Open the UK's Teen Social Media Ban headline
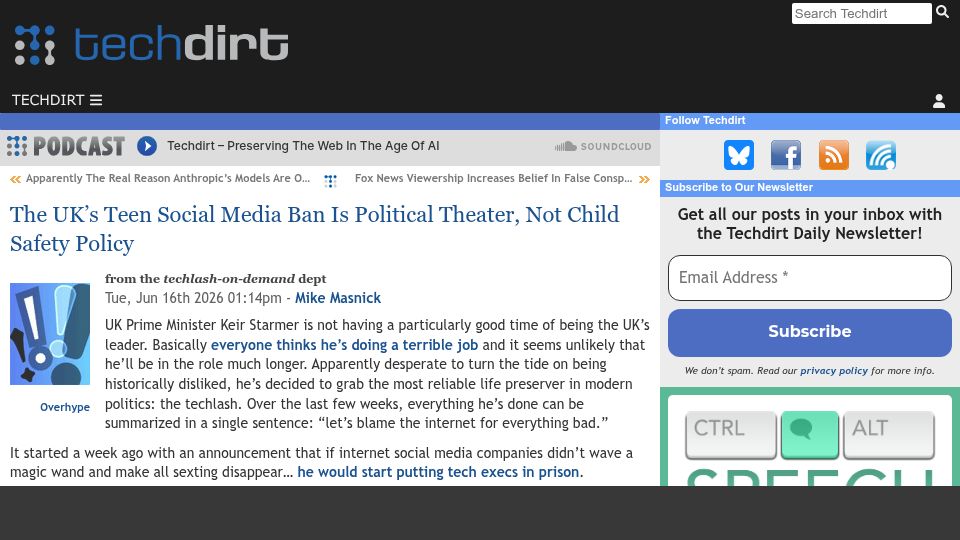 tap(315, 228)
